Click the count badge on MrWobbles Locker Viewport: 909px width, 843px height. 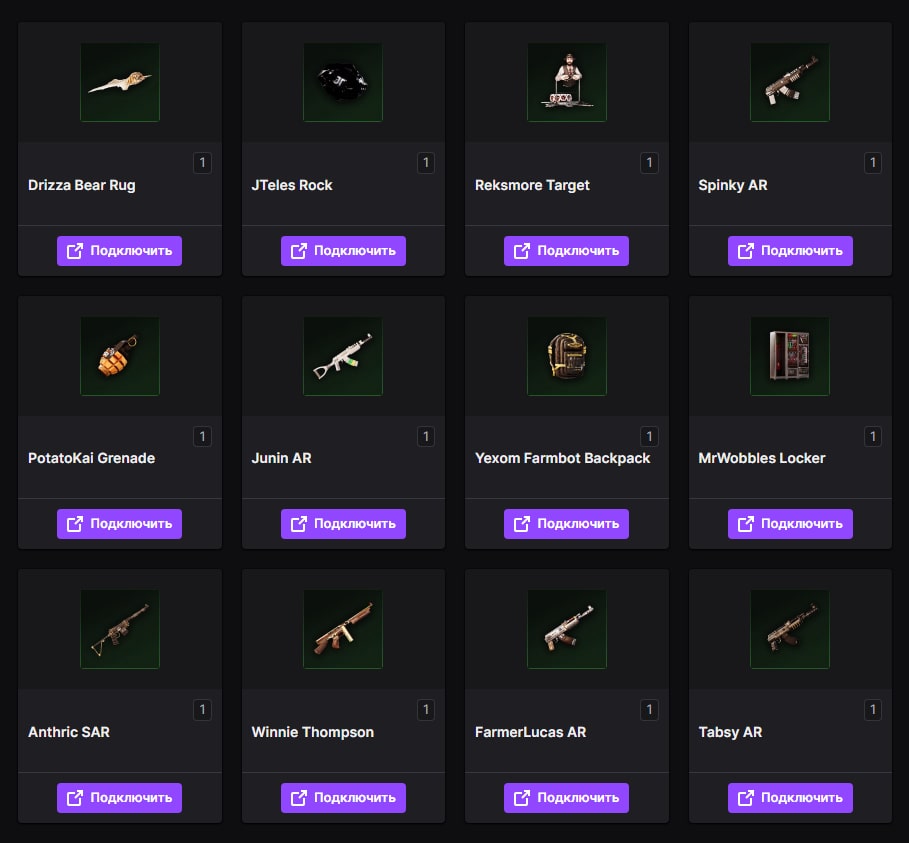(x=872, y=437)
